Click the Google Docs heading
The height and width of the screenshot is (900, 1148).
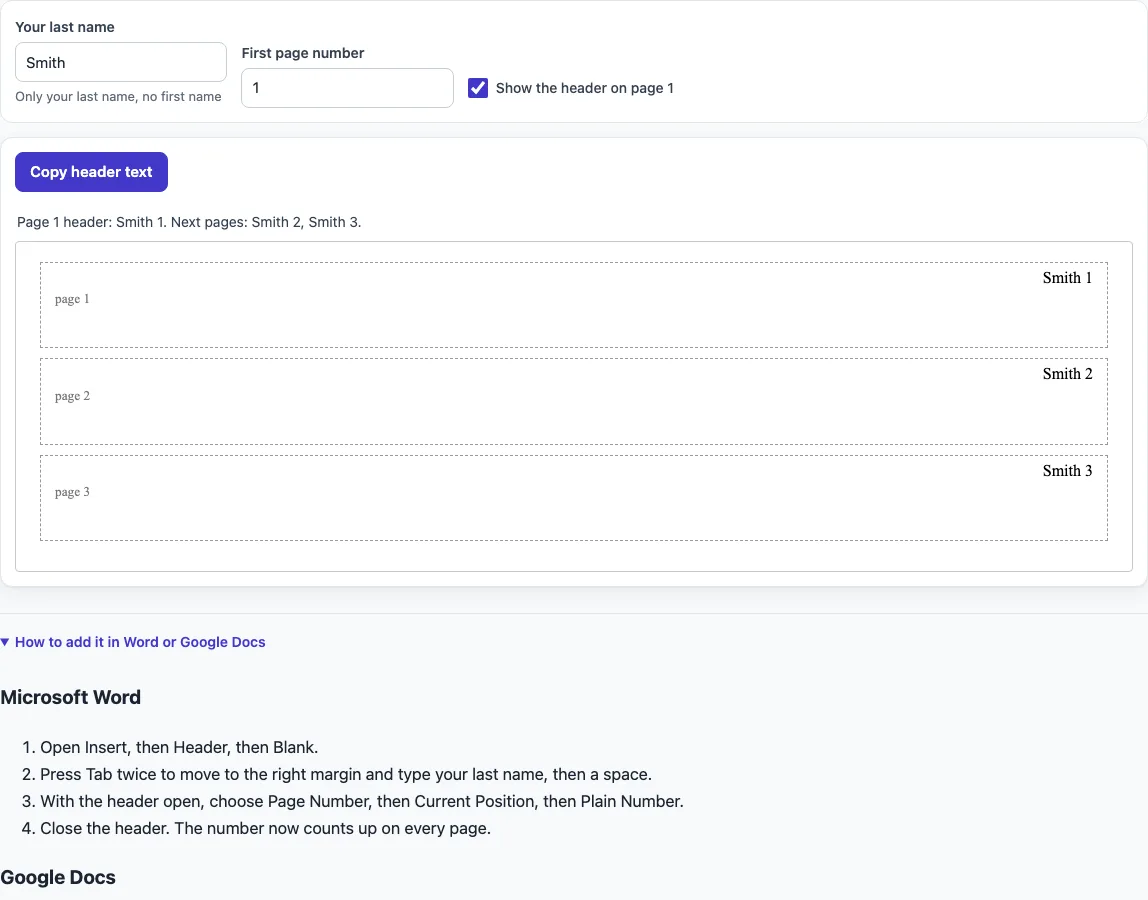click(58, 877)
